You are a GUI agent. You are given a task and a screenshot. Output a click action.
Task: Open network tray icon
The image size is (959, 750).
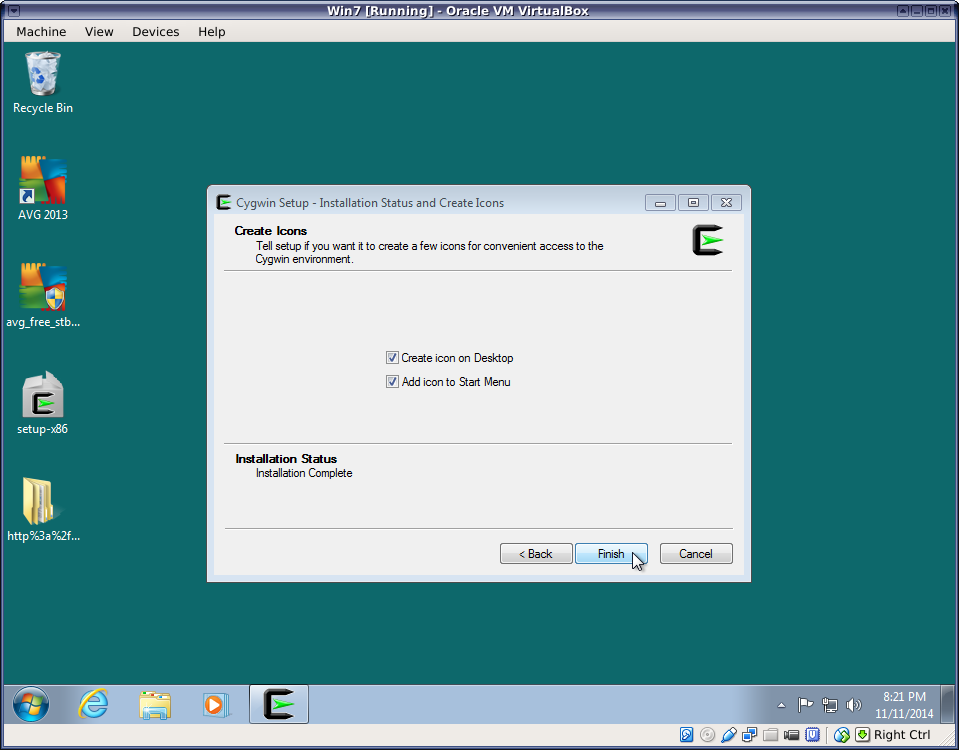pyautogui.click(x=829, y=705)
